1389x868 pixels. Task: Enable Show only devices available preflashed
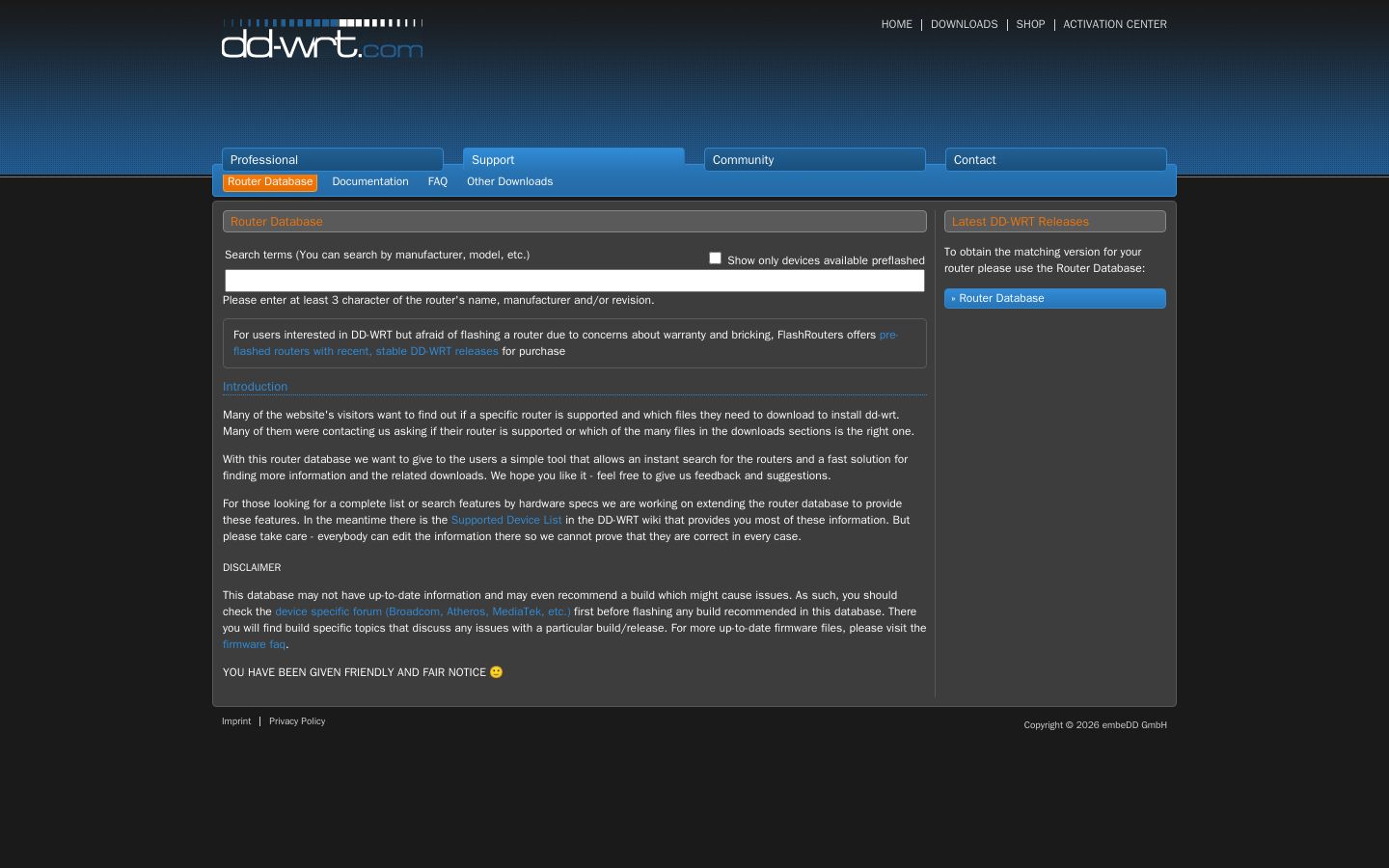[x=715, y=258]
